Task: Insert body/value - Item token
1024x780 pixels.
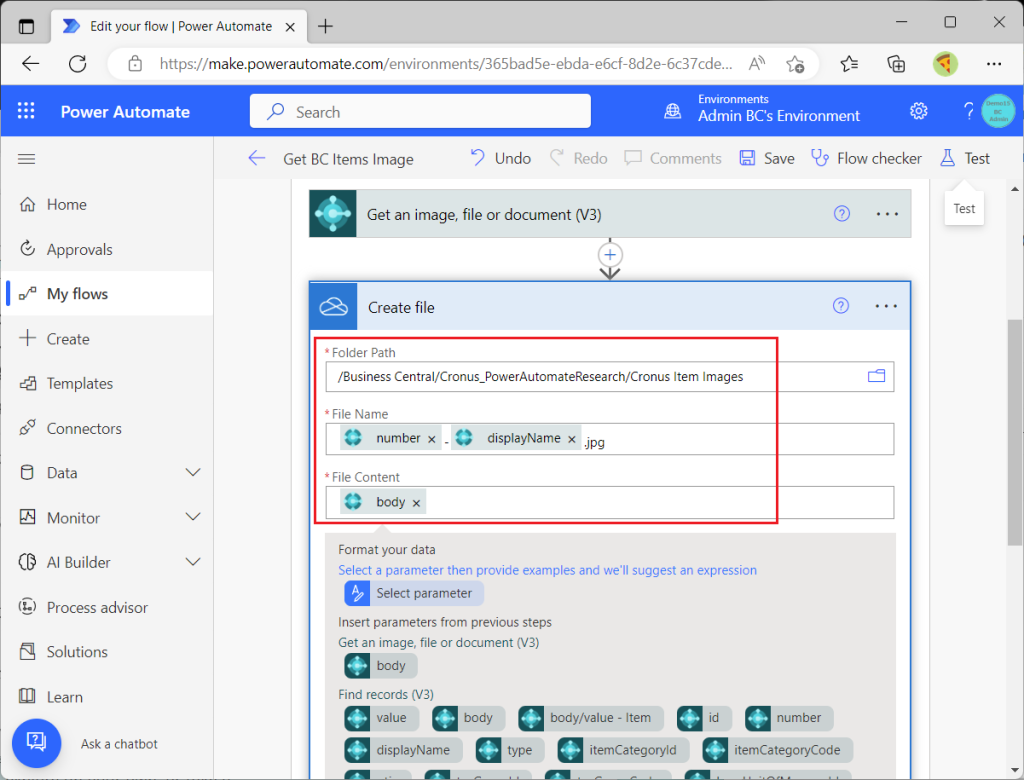Action: 590,718
